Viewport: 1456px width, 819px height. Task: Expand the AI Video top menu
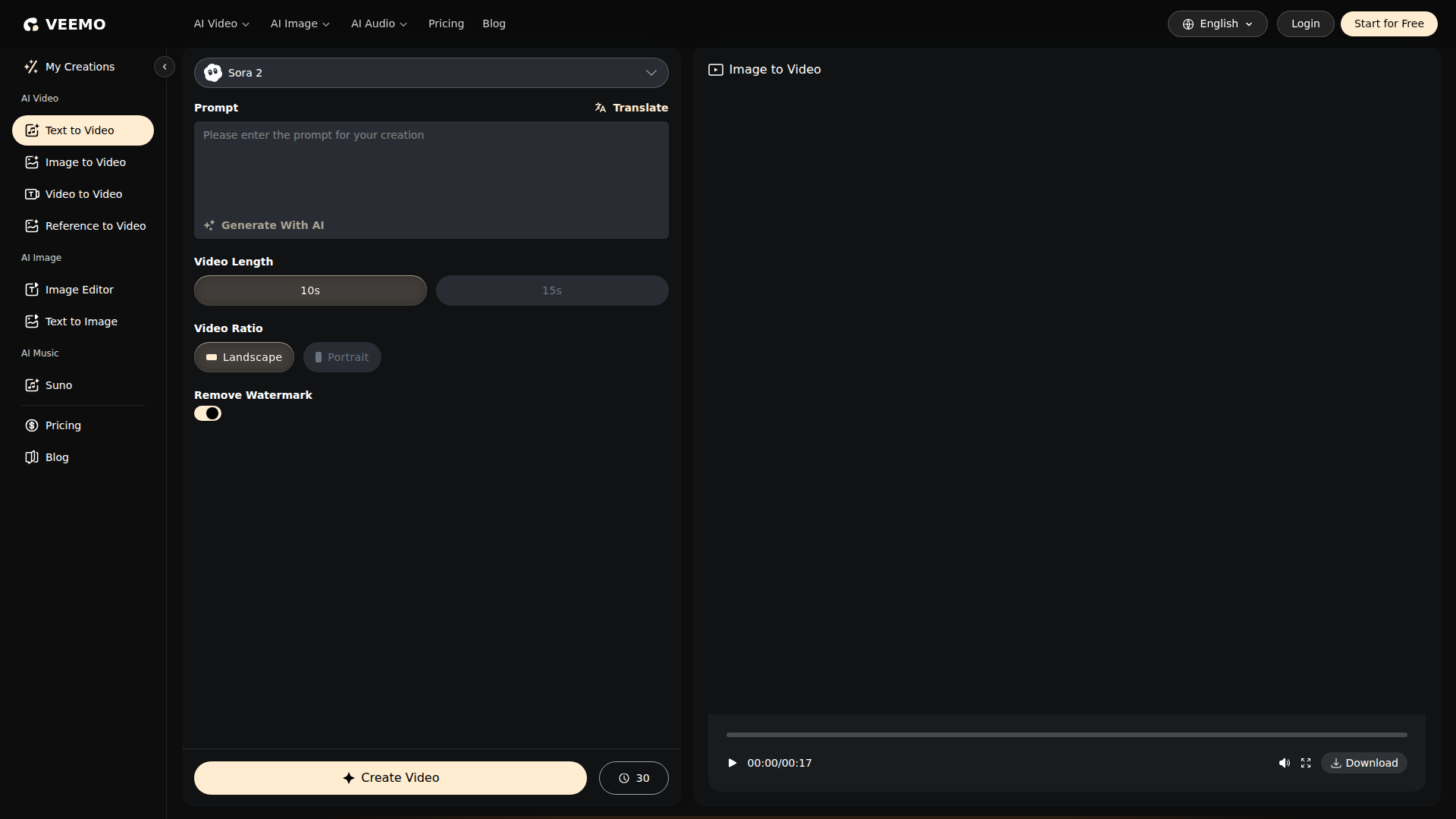coord(221,24)
